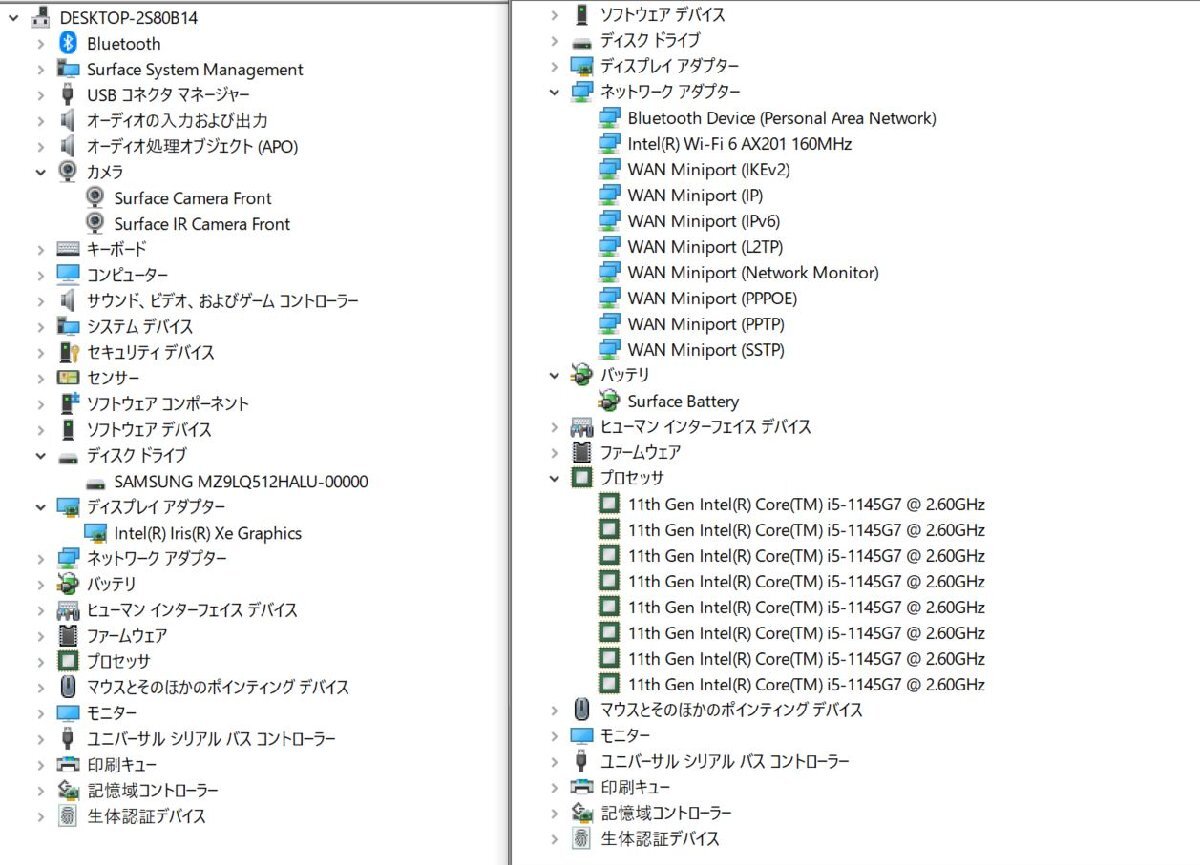
Task: Click the Intel Wi-Fi 6 AX201 adapter icon
Action: 609,144
